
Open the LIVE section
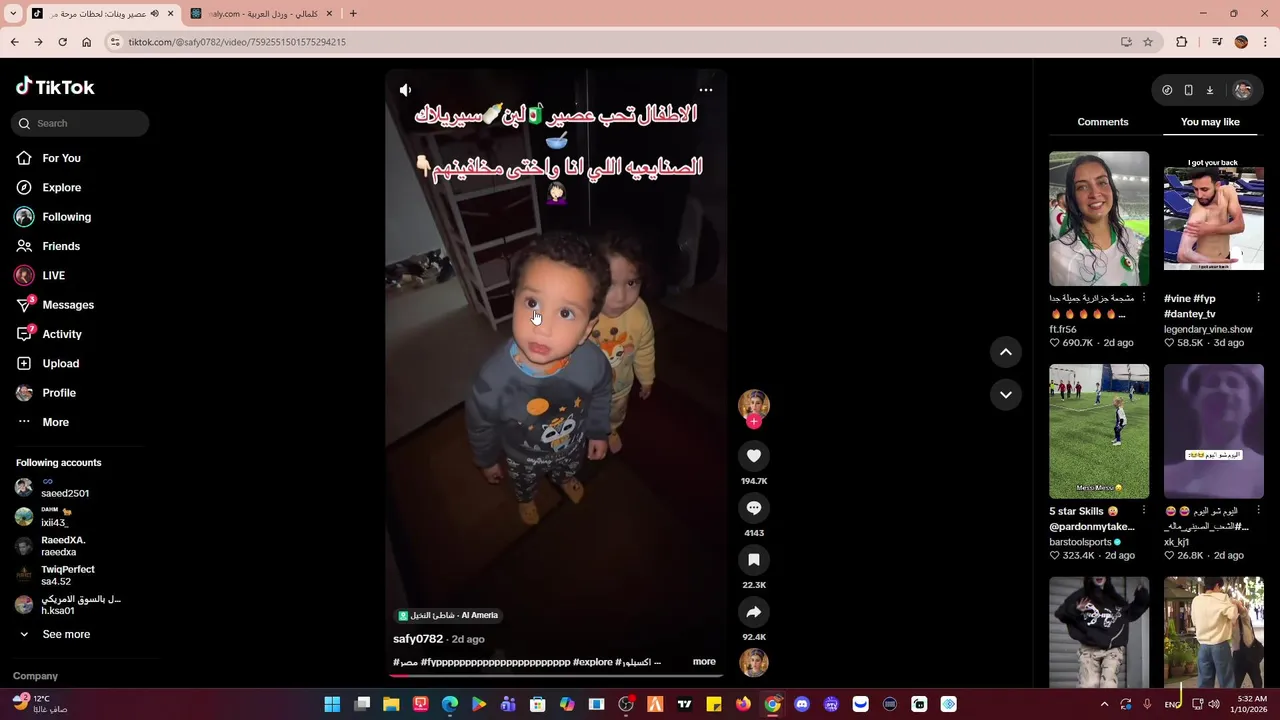[53, 275]
